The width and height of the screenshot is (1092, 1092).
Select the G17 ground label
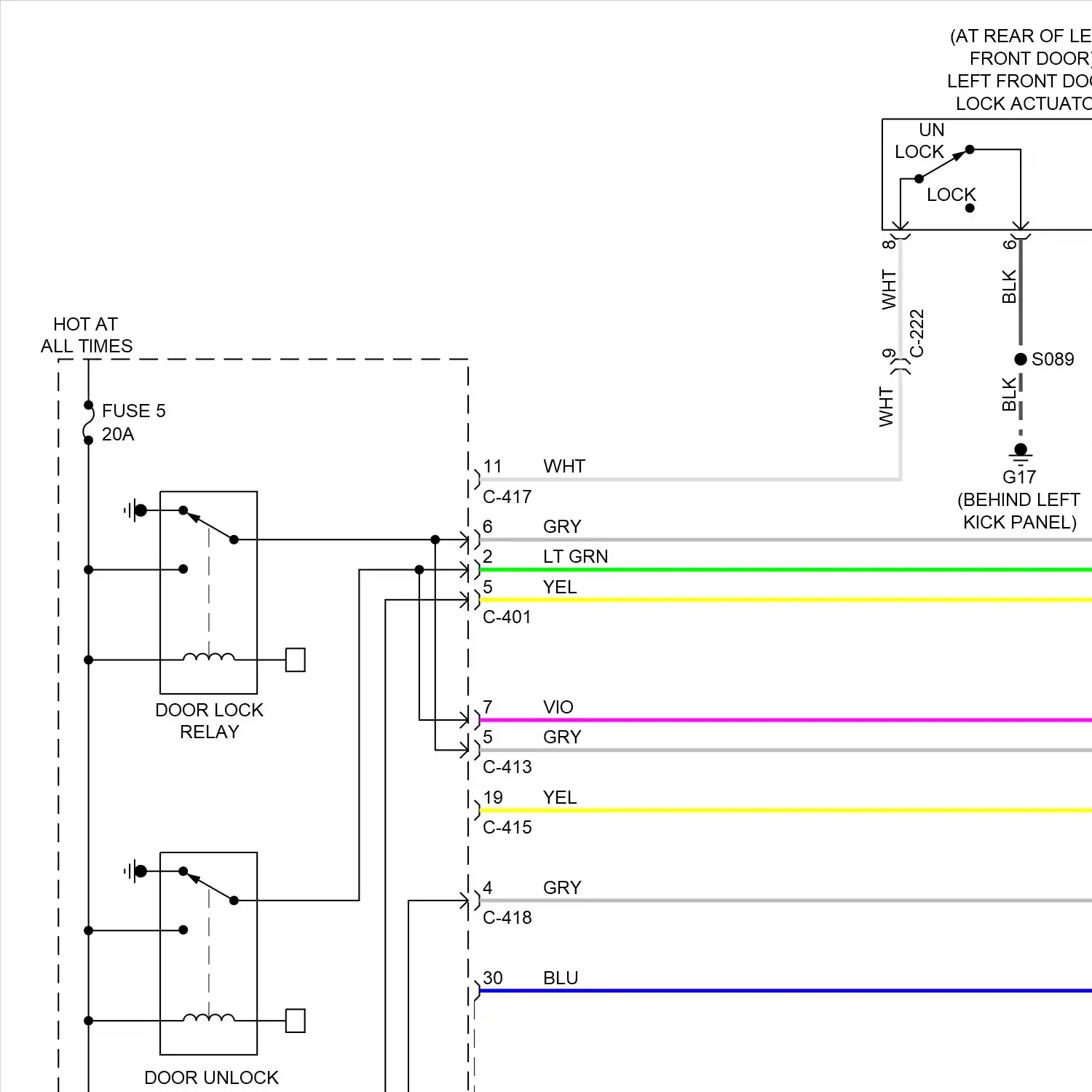tap(1019, 477)
